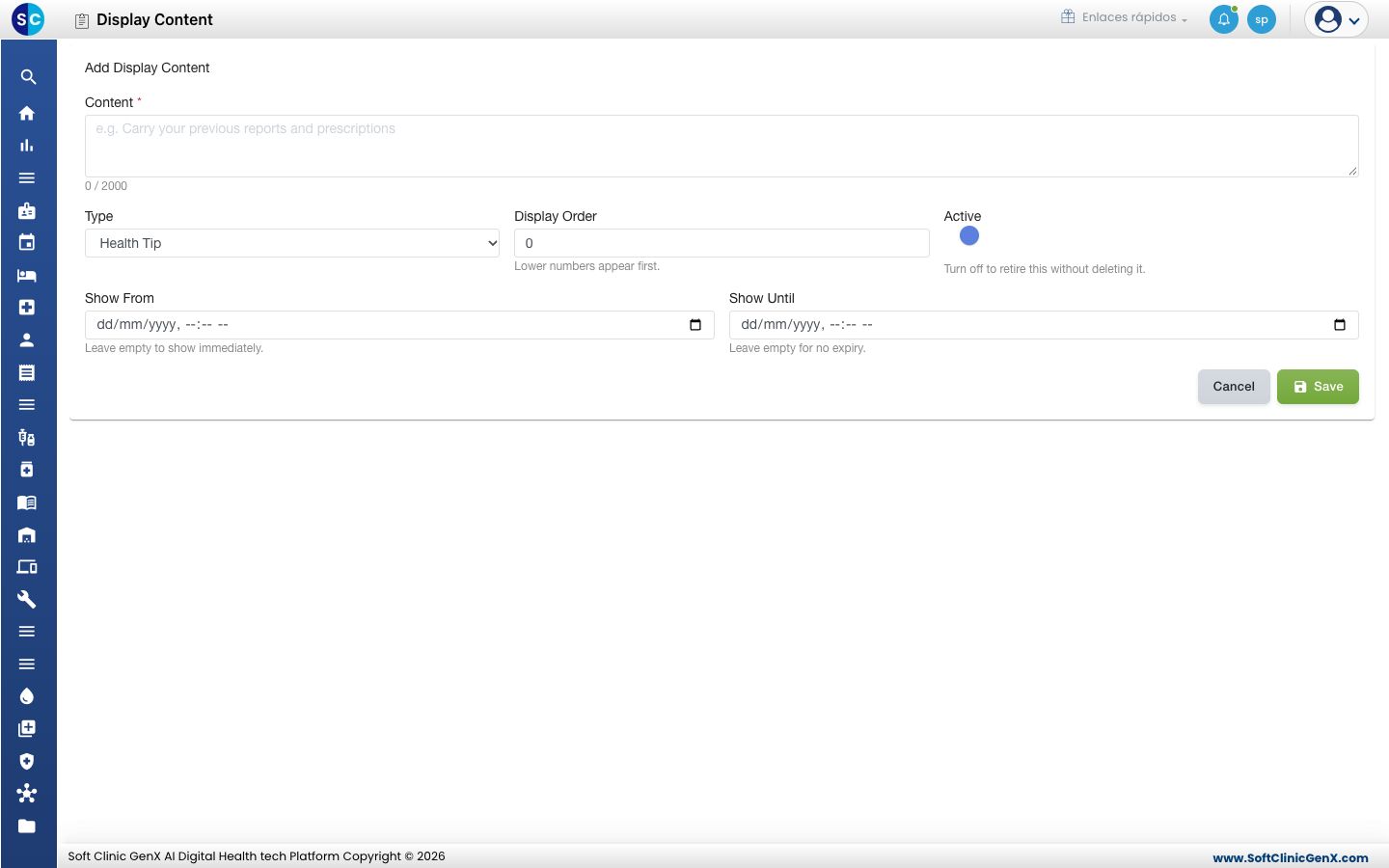Viewport: 1389px width, 868px height.
Task: Open the user account dropdown chevron
Action: click(1354, 20)
